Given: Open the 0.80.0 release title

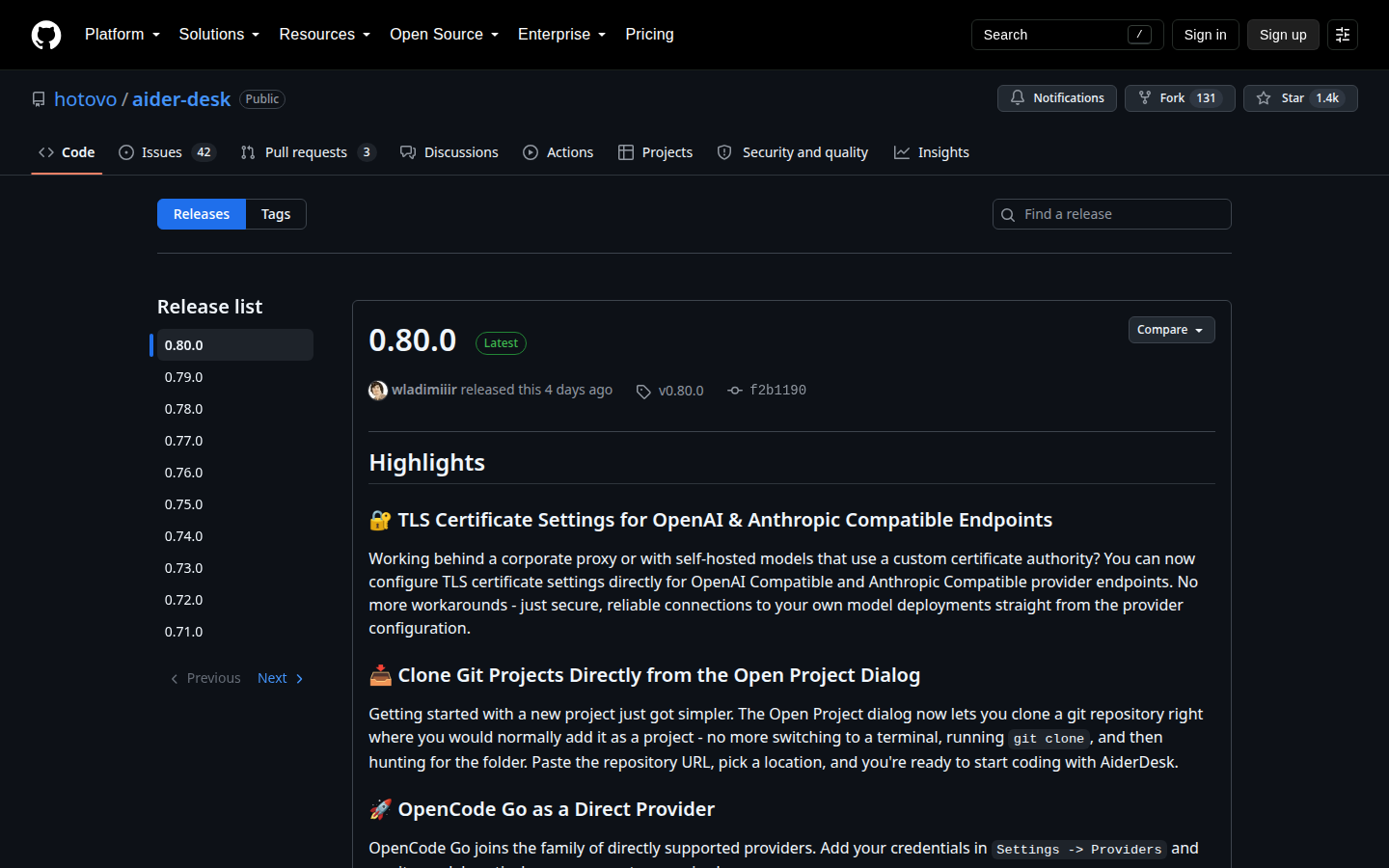Looking at the screenshot, I should pyautogui.click(x=413, y=340).
